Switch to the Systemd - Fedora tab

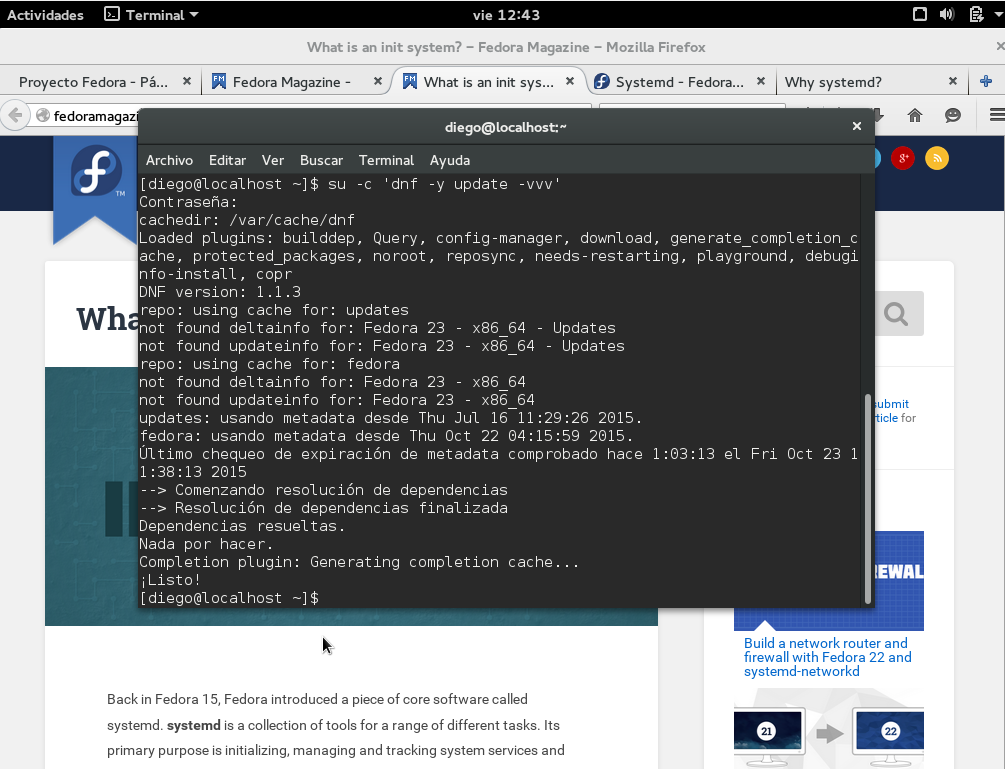coord(679,82)
